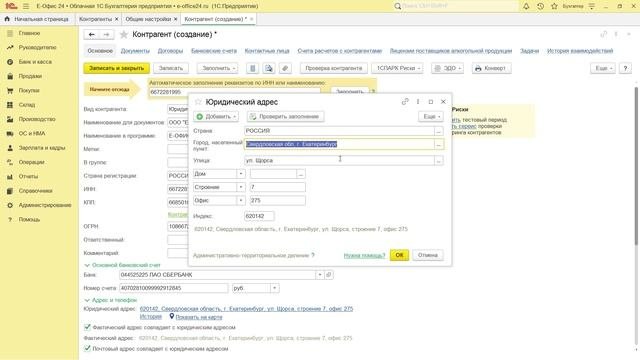Viewport: 640px width, 360px height.
Task: Open the Страна field selection ellipsis
Action: [x=438, y=131]
